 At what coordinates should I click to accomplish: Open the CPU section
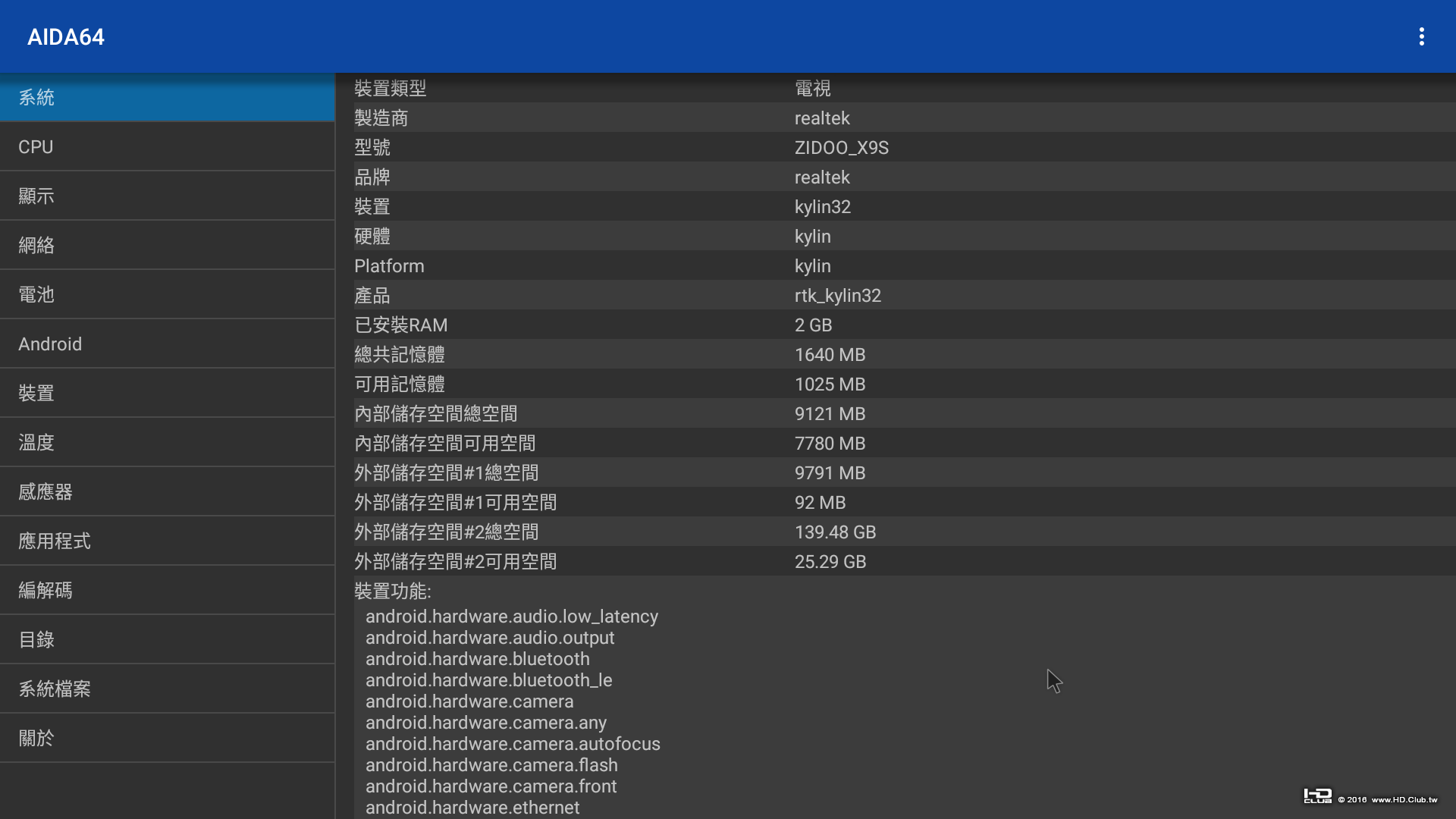[167, 147]
